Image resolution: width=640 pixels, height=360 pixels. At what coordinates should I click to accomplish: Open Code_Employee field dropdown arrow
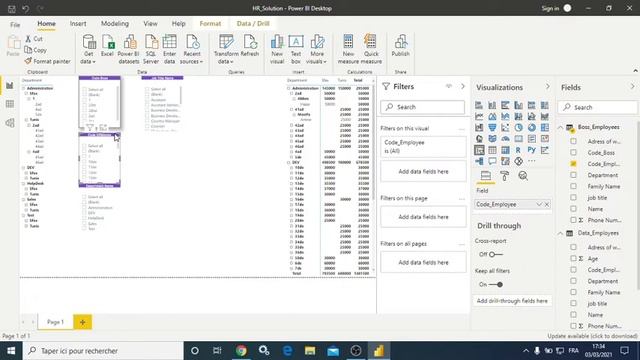coord(539,204)
